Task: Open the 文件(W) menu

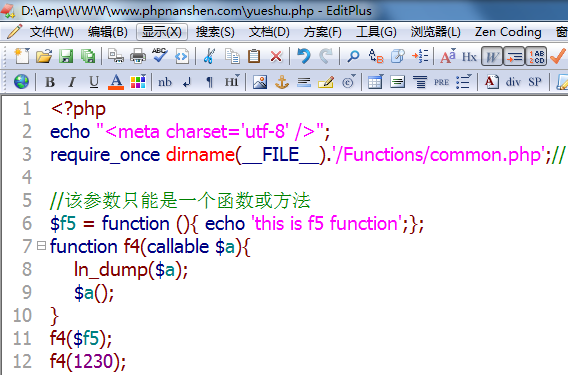Action: point(52,32)
